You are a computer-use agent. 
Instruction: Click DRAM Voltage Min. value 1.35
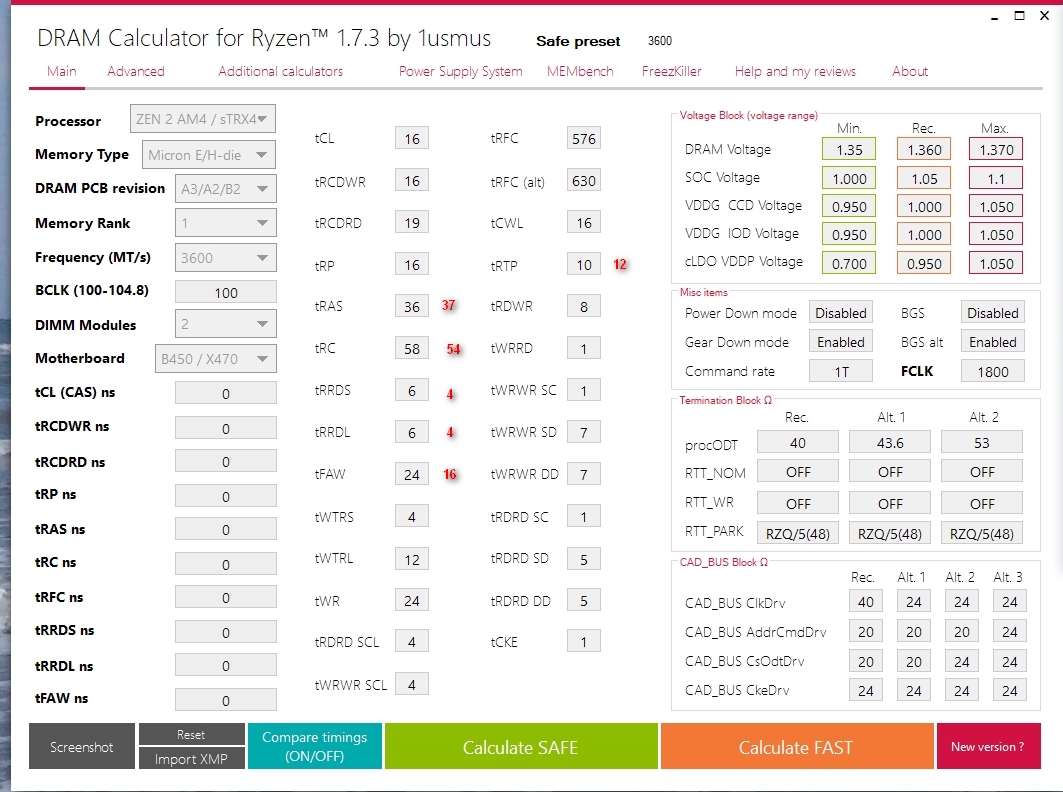click(x=849, y=149)
